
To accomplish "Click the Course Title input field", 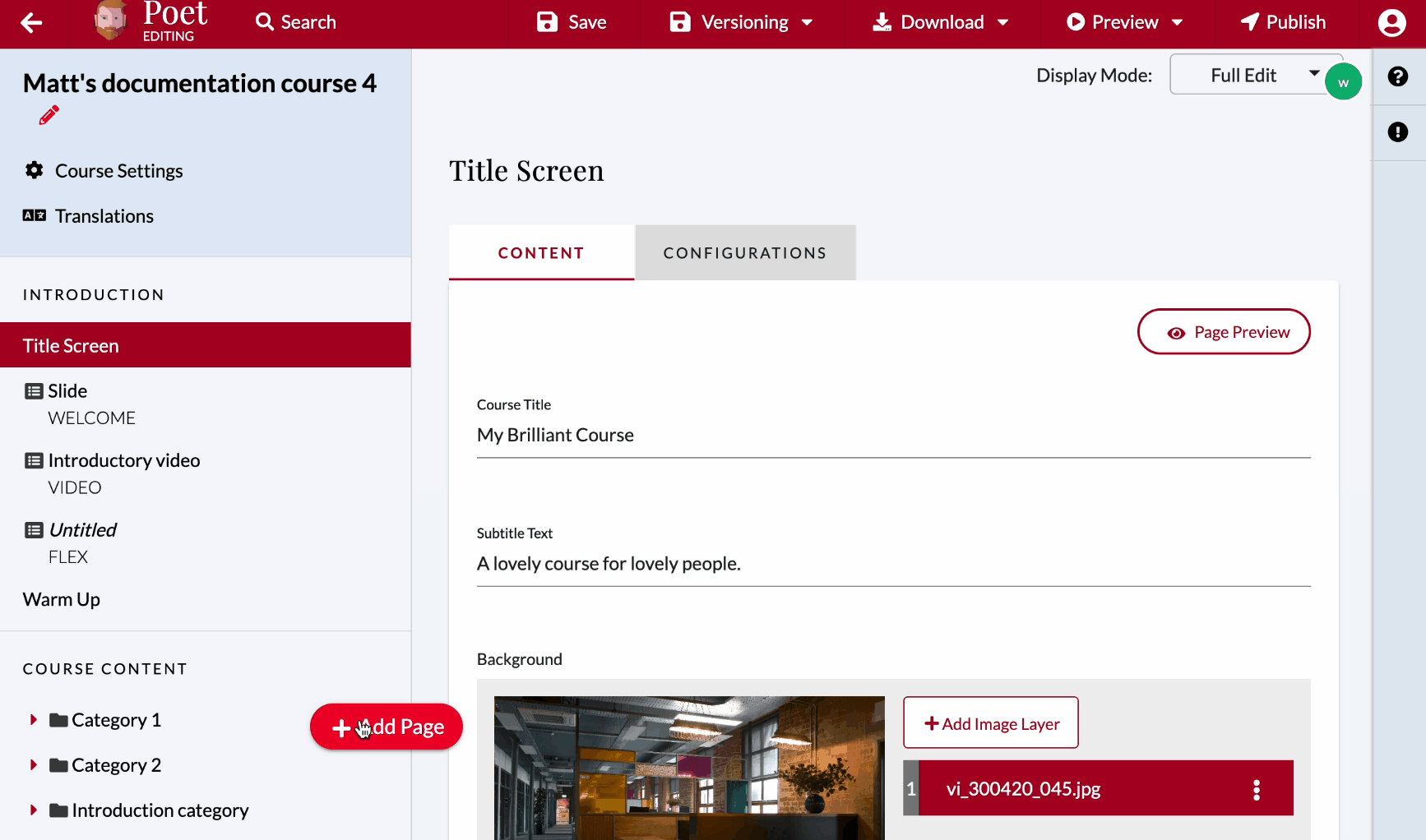I will pos(892,436).
